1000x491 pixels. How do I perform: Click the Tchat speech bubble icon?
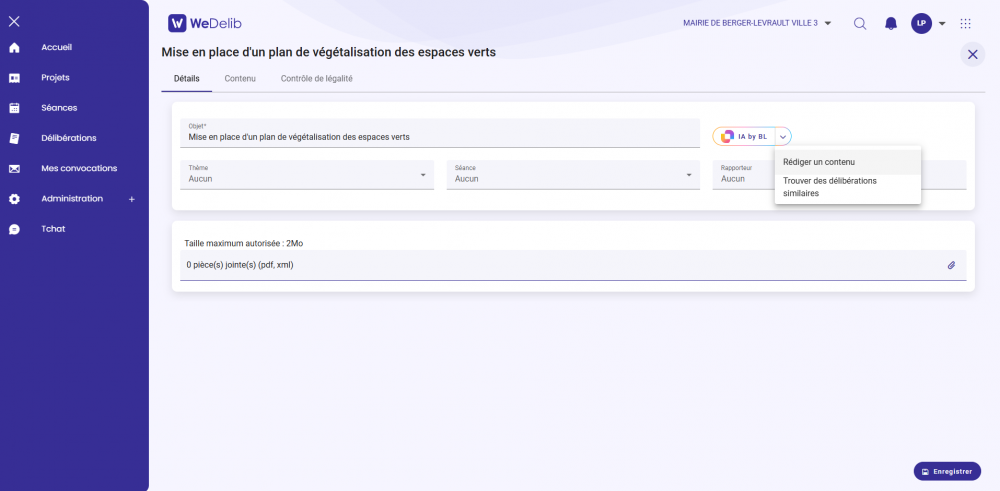(x=14, y=229)
